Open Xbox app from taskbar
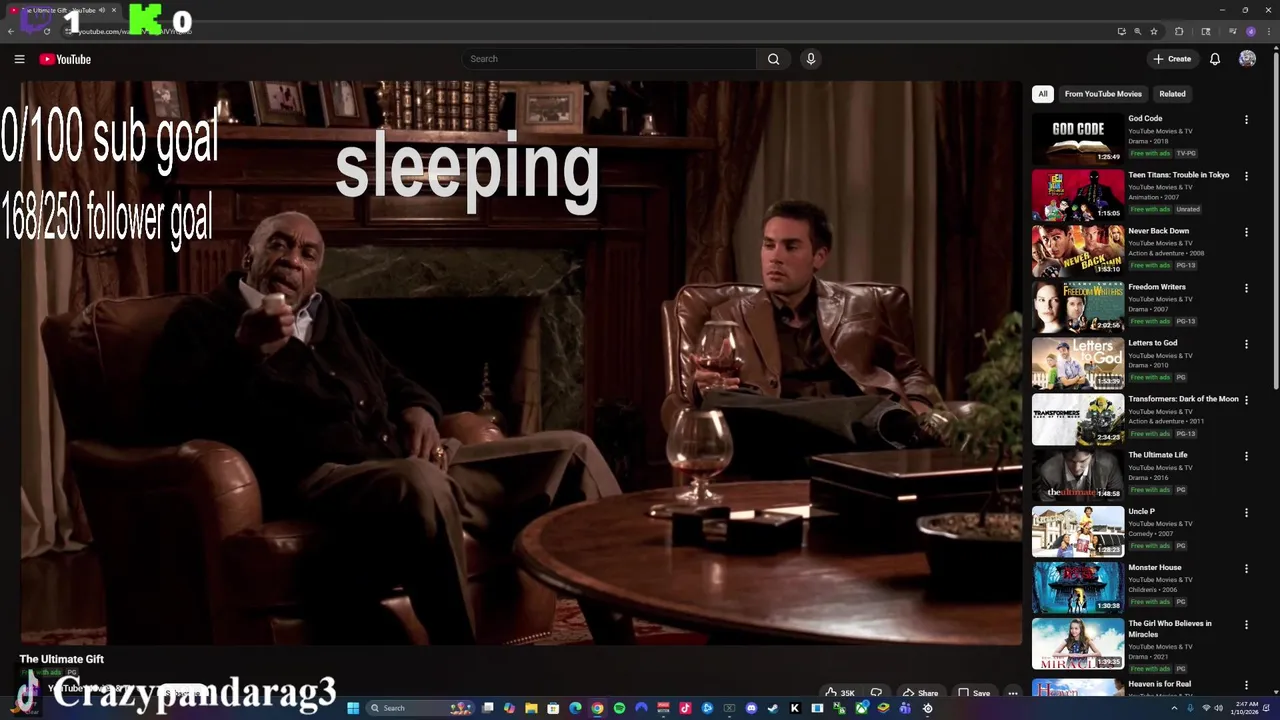Screen dimensions: 1280x720 [862, 708]
